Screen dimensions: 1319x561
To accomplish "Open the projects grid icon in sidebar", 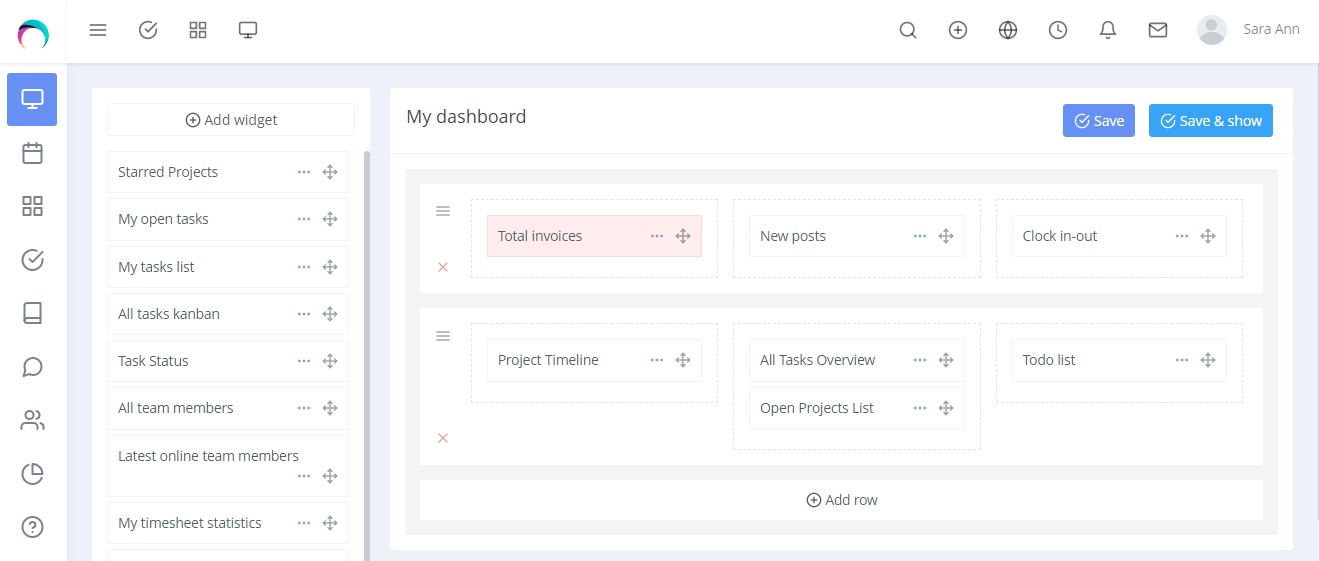I will (32, 206).
